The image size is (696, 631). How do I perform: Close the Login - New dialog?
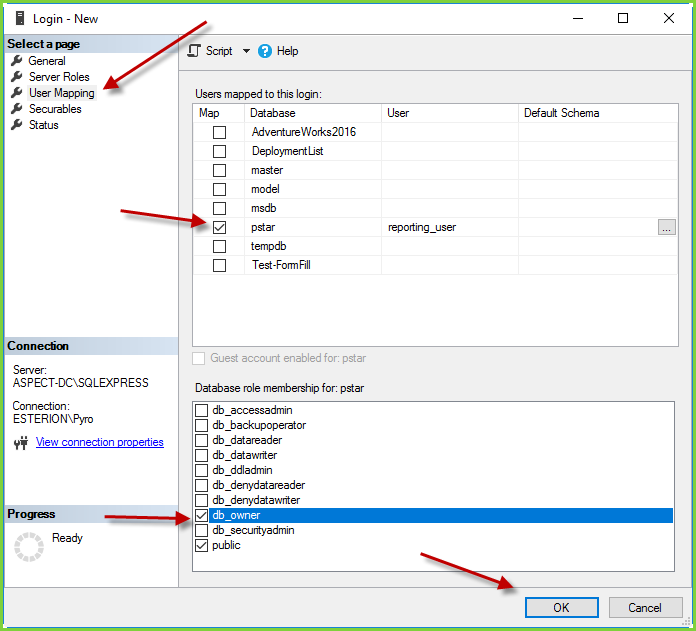pyautogui.click(x=669, y=19)
